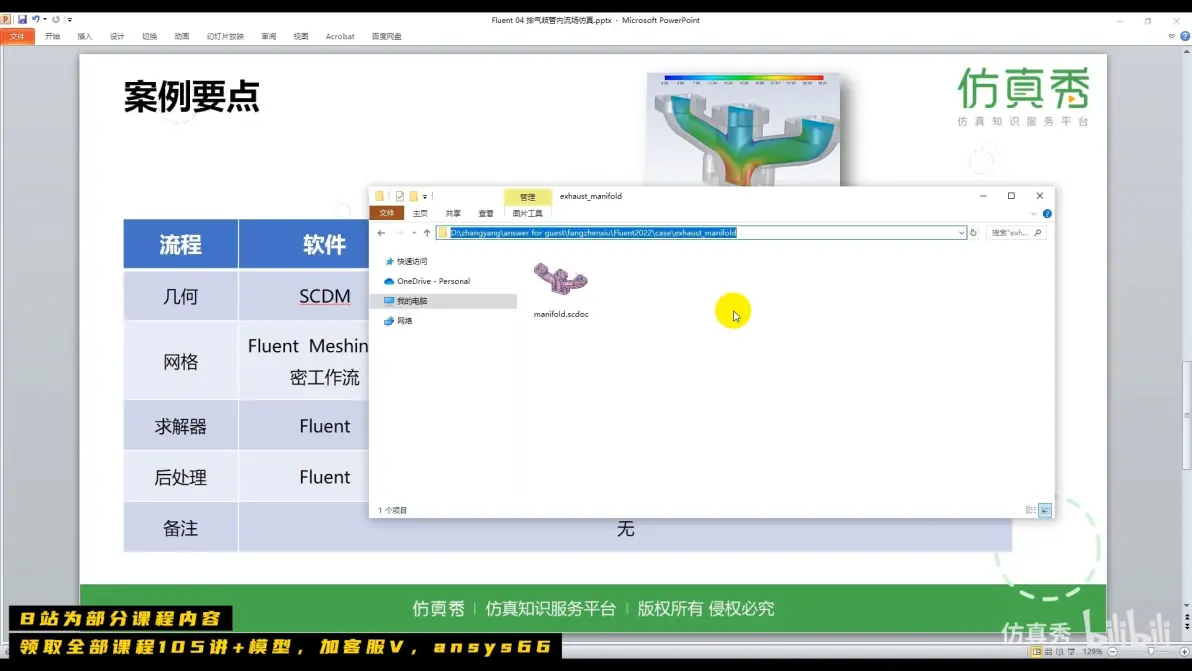This screenshot has width=1192, height=671.
Task: Switch PowerPoint to slide sorter view
Action: (1048, 651)
